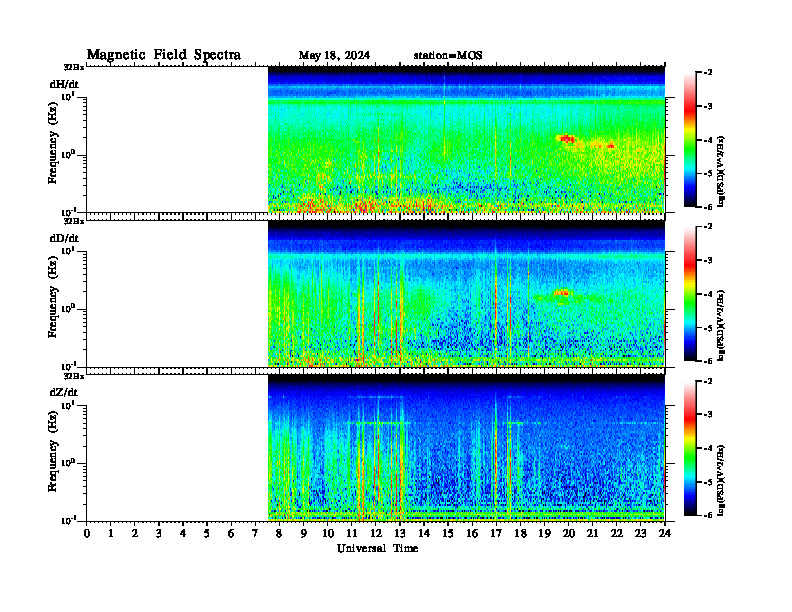792x612 pixels.
Task: Click the log(PSD) label beside dZ/dt color bar
Action: (x=721, y=480)
